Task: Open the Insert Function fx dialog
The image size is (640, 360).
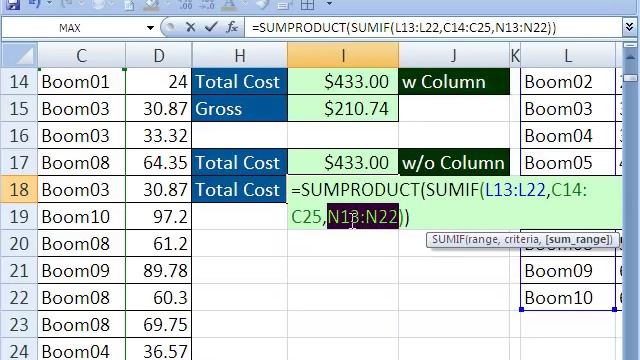Action: click(x=232, y=27)
